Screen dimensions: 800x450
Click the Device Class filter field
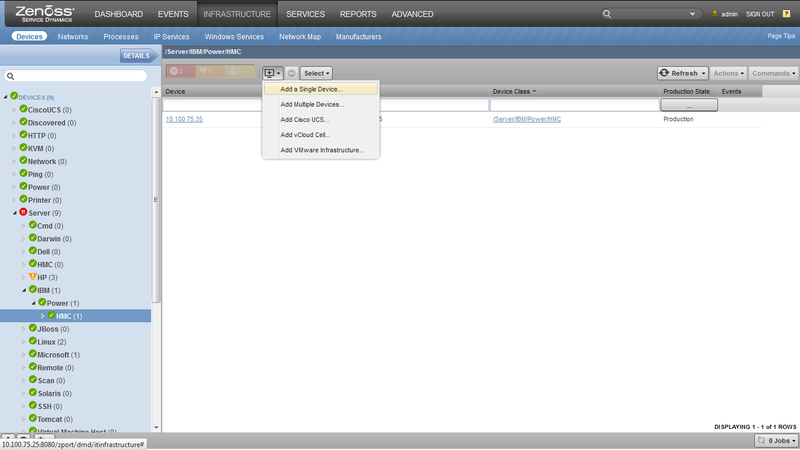(574, 105)
